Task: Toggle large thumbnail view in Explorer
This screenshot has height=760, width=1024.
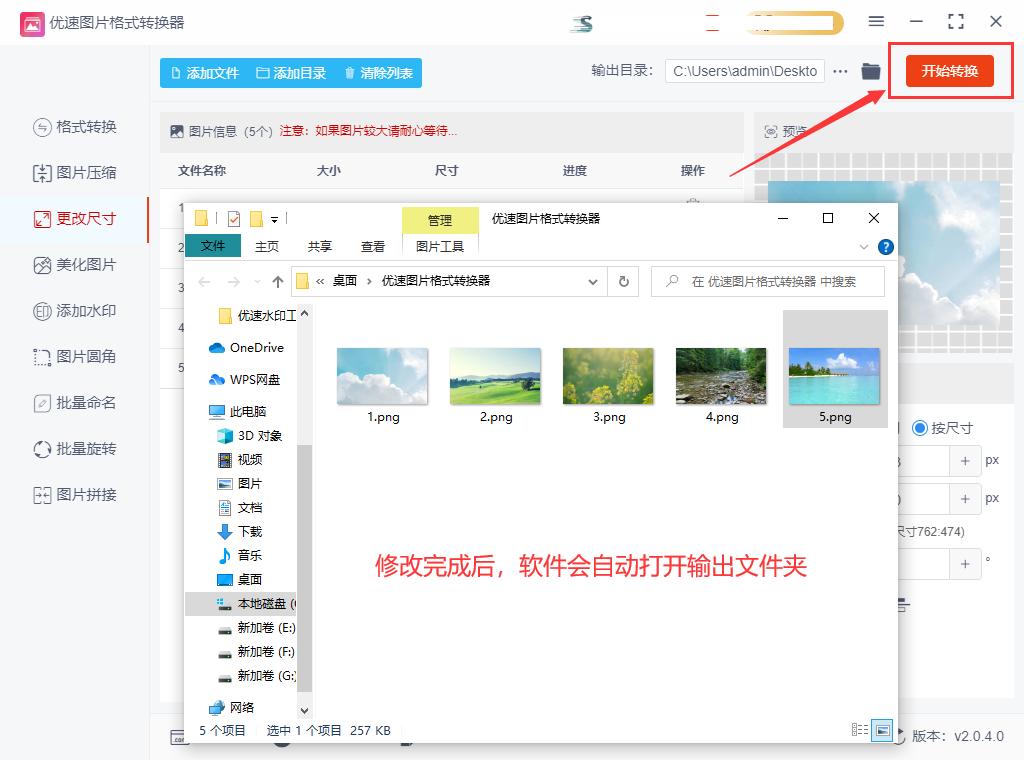Action: point(882,730)
